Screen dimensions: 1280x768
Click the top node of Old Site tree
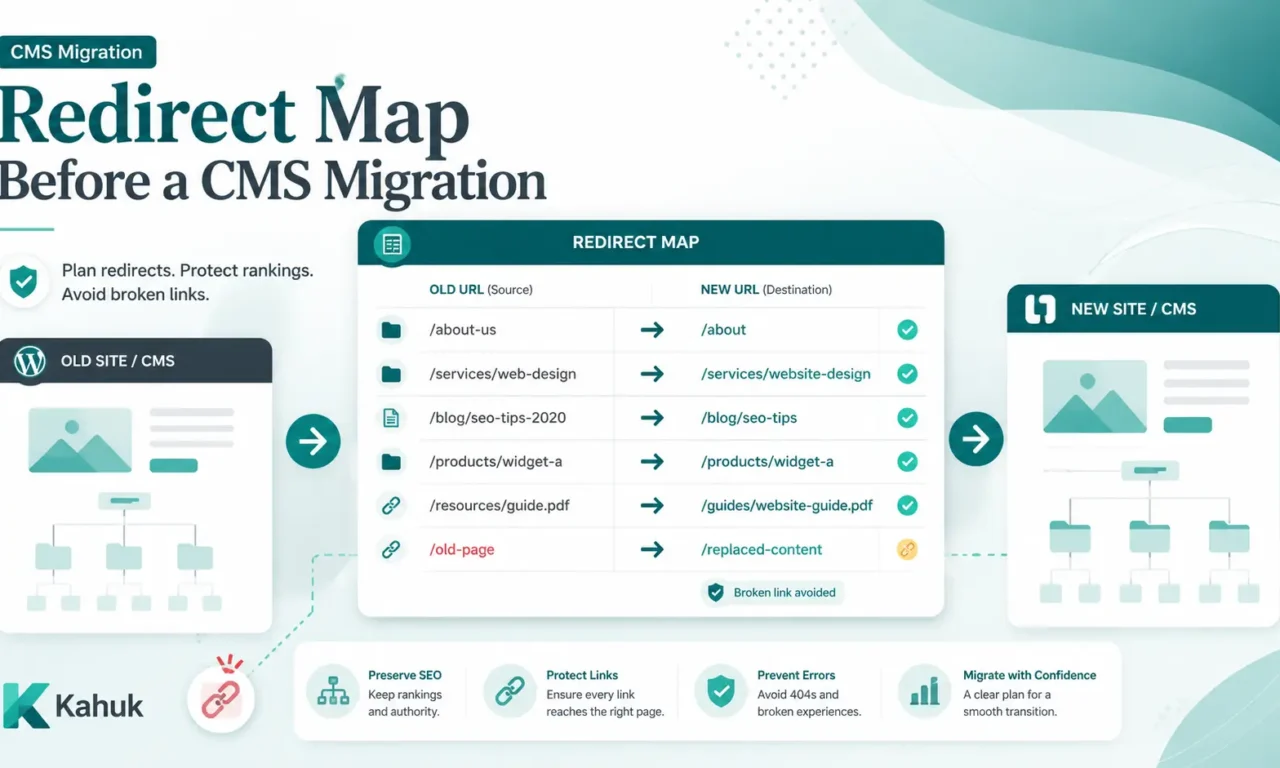[124, 501]
